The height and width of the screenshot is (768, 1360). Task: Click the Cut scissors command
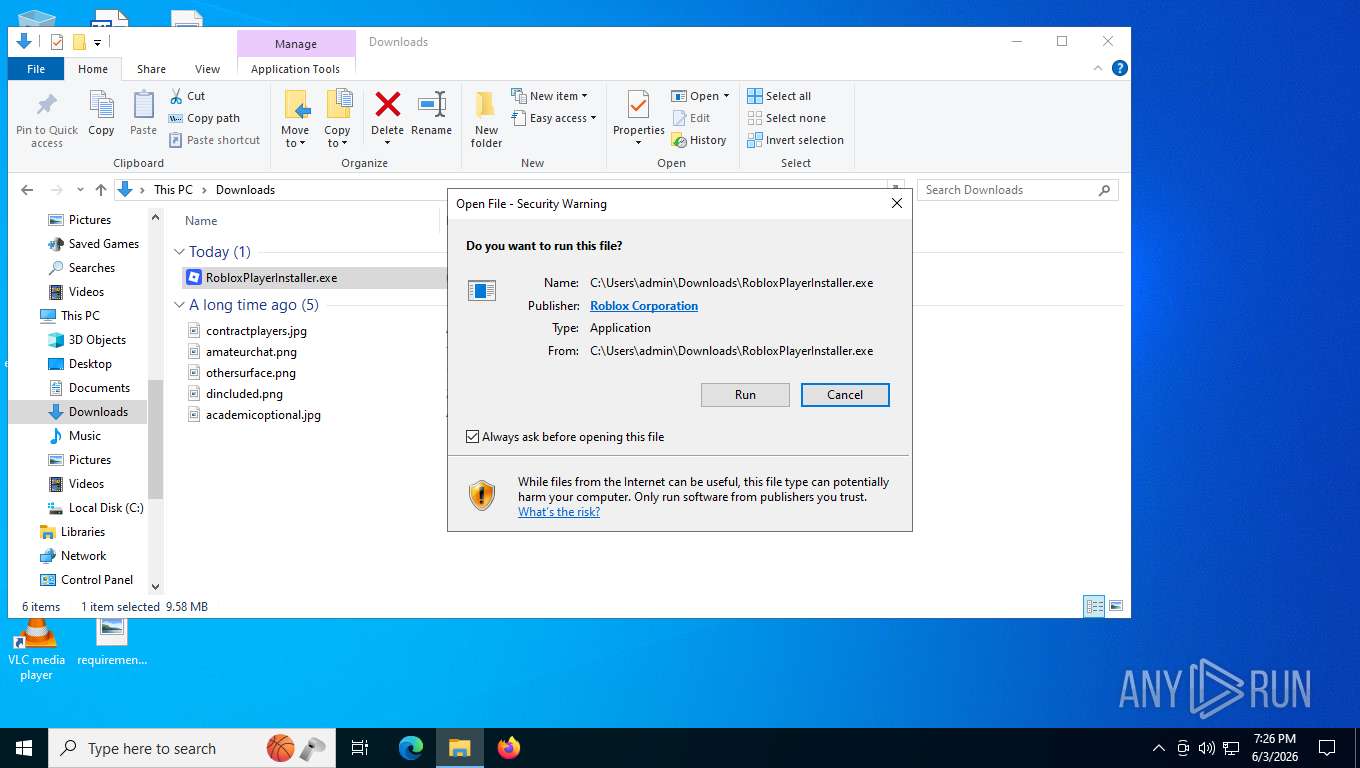187,96
